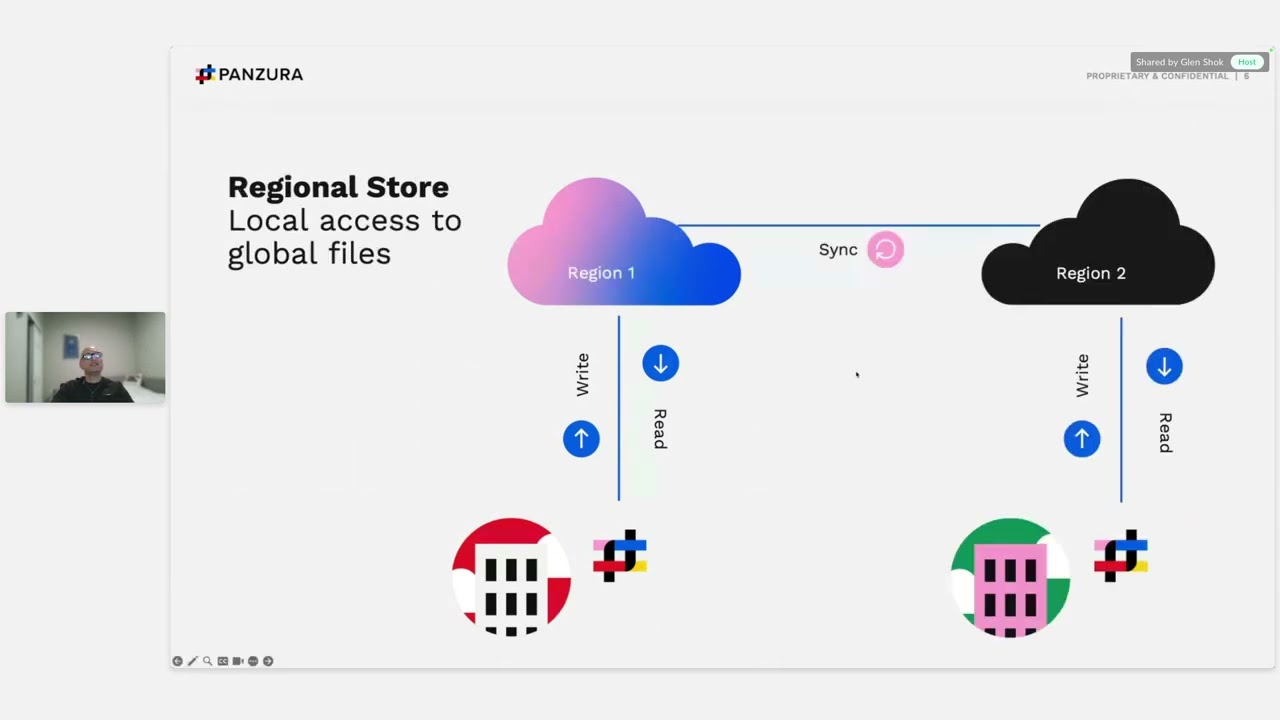Click the Shared by Glen Shok label
This screenshot has height=720, width=1280.
(x=1180, y=62)
